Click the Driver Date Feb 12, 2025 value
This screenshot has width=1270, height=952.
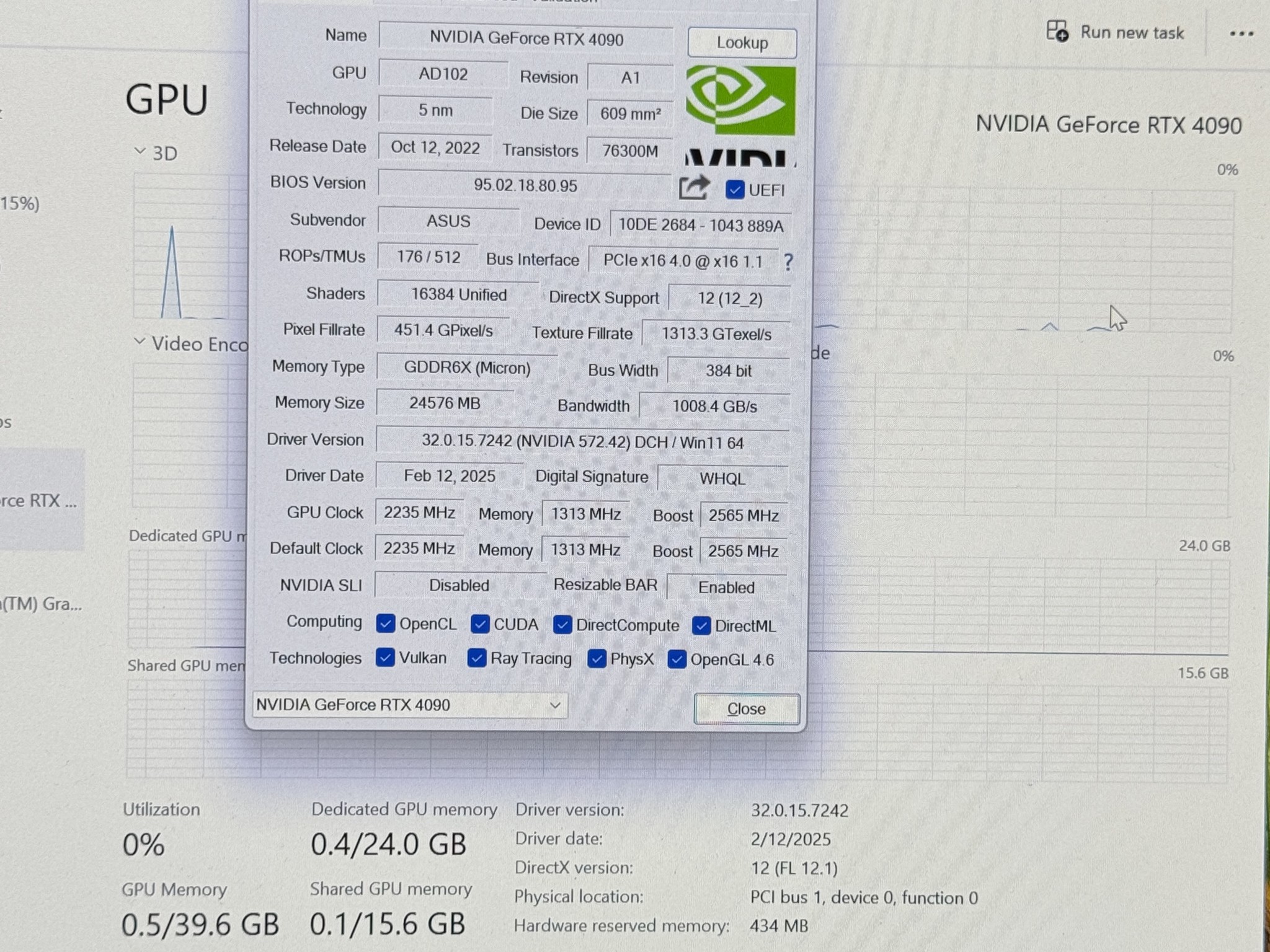pos(450,476)
